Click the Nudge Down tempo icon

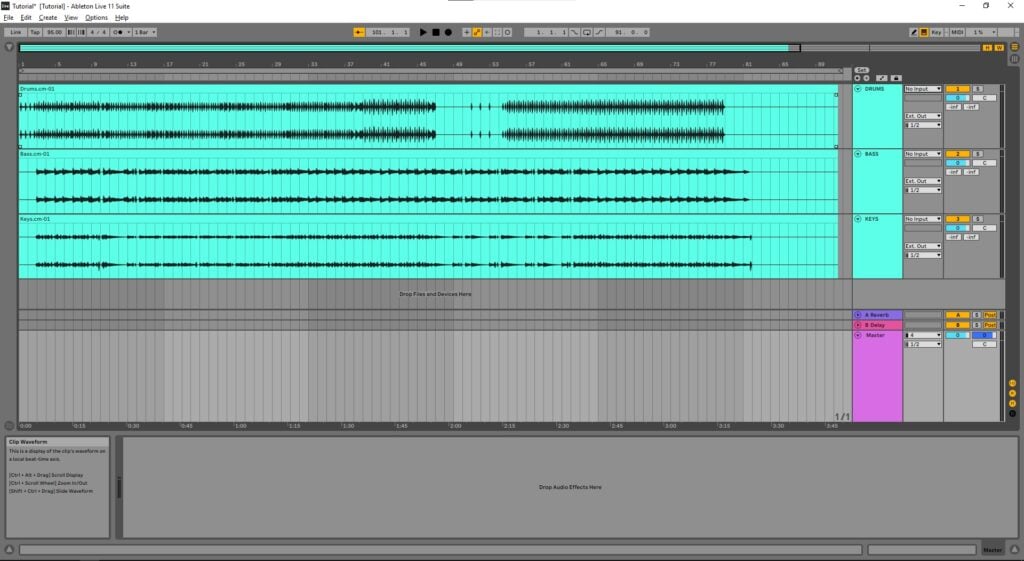click(71, 32)
